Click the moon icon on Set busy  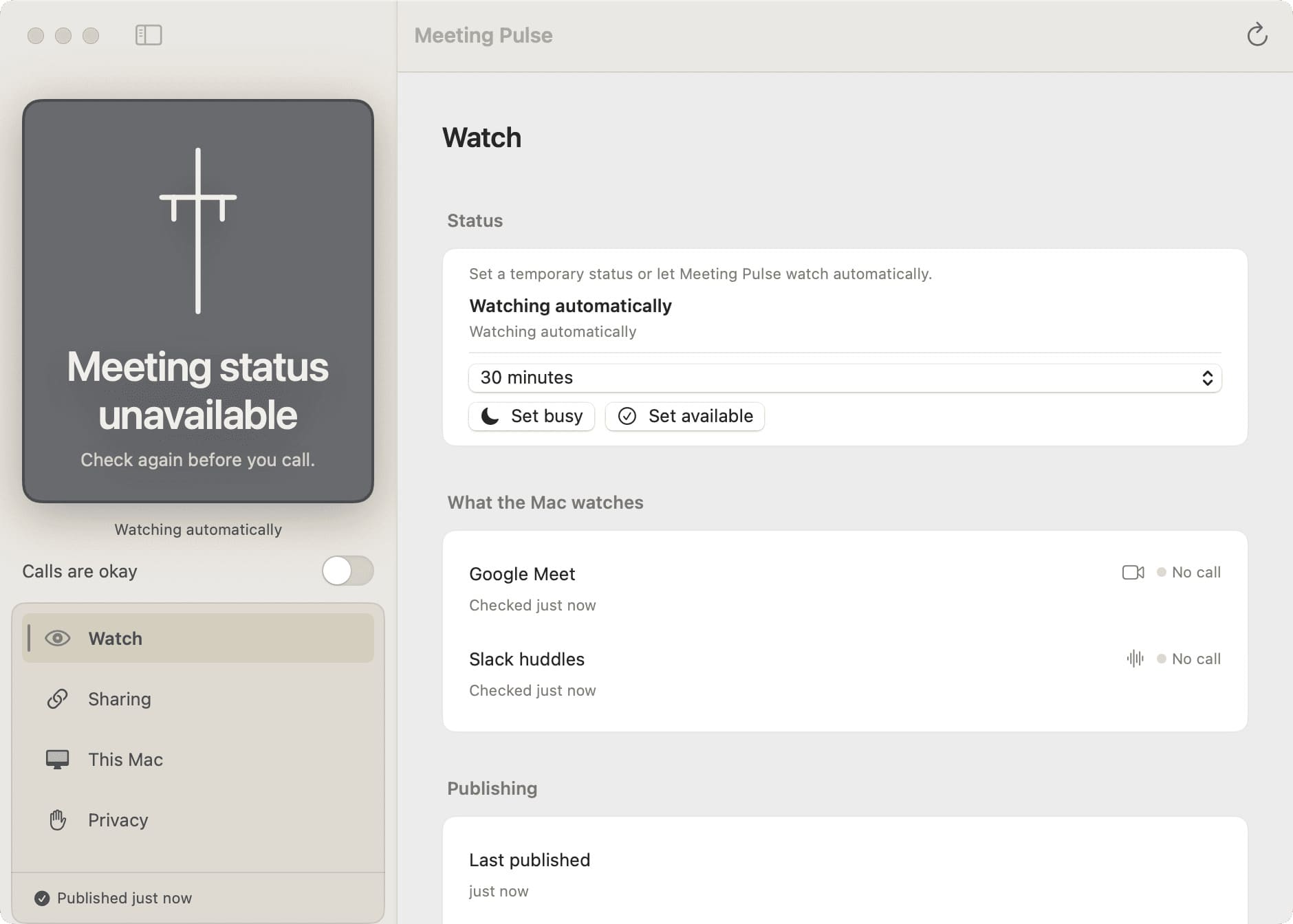point(490,416)
